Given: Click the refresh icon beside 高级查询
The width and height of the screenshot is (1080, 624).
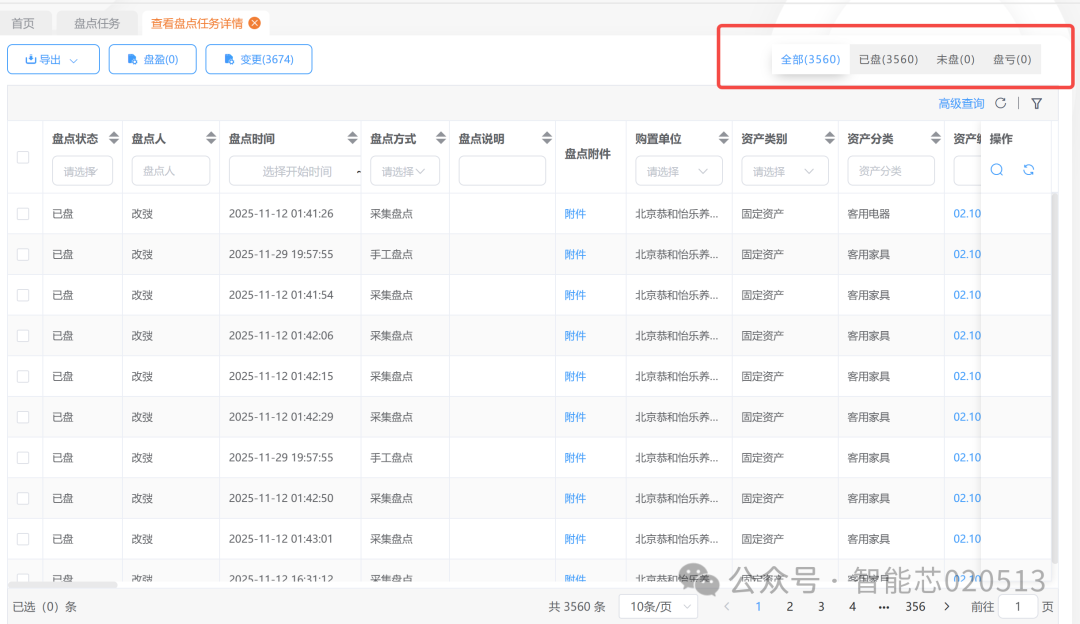Looking at the screenshot, I should click(x=1001, y=103).
